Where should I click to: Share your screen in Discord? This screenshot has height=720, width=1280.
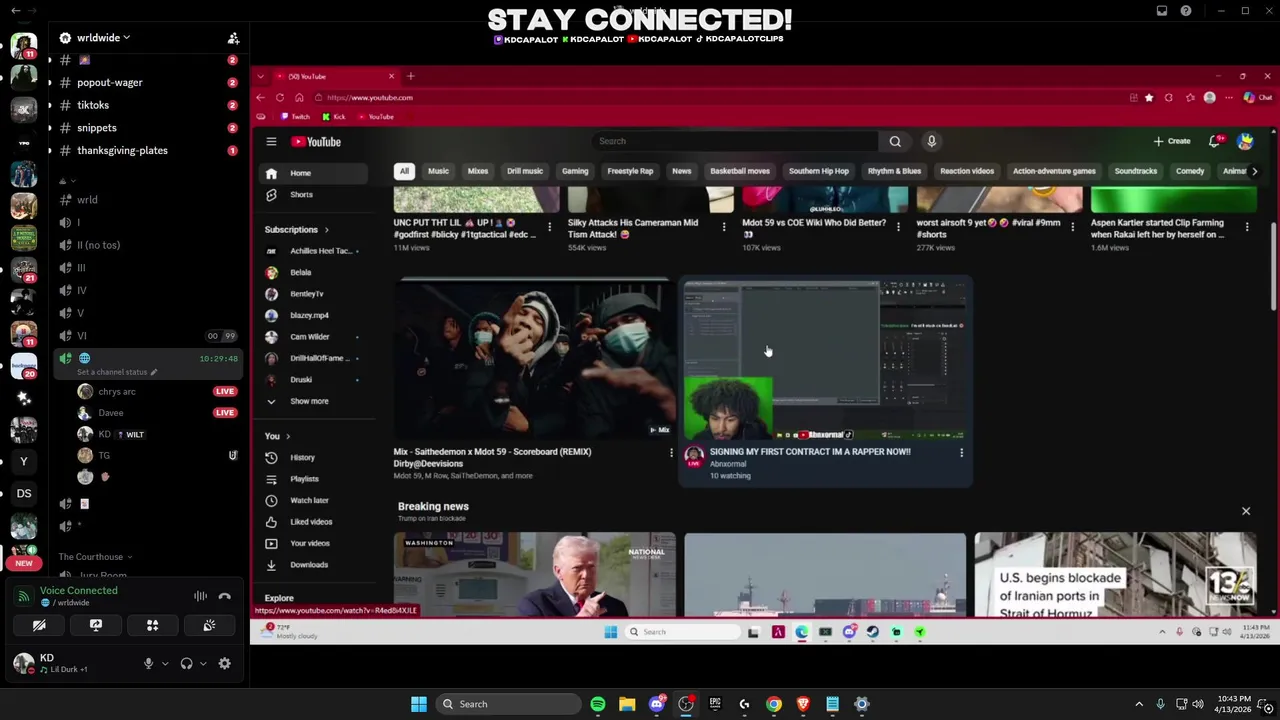[96, 625]
